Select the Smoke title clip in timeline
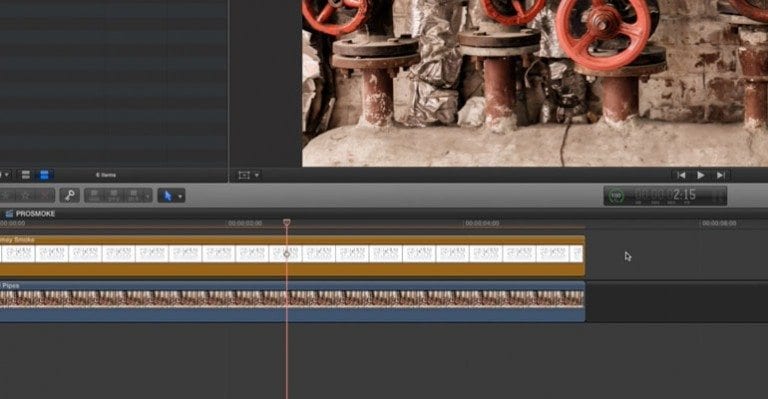 click(292, 256)
